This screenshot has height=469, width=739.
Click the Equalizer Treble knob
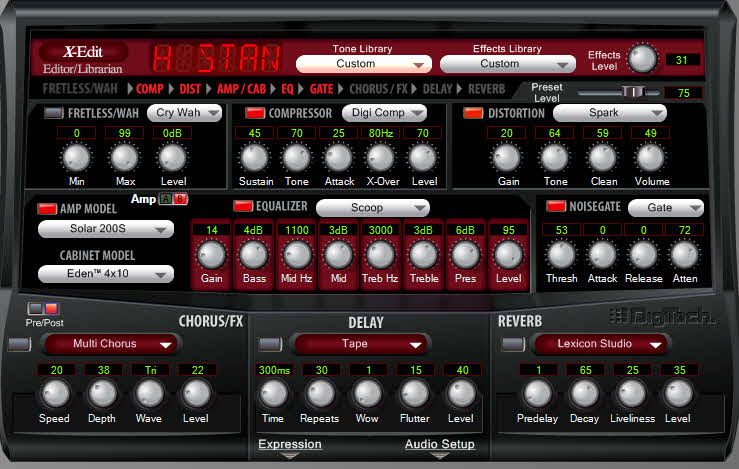click(x=423, y=255)
